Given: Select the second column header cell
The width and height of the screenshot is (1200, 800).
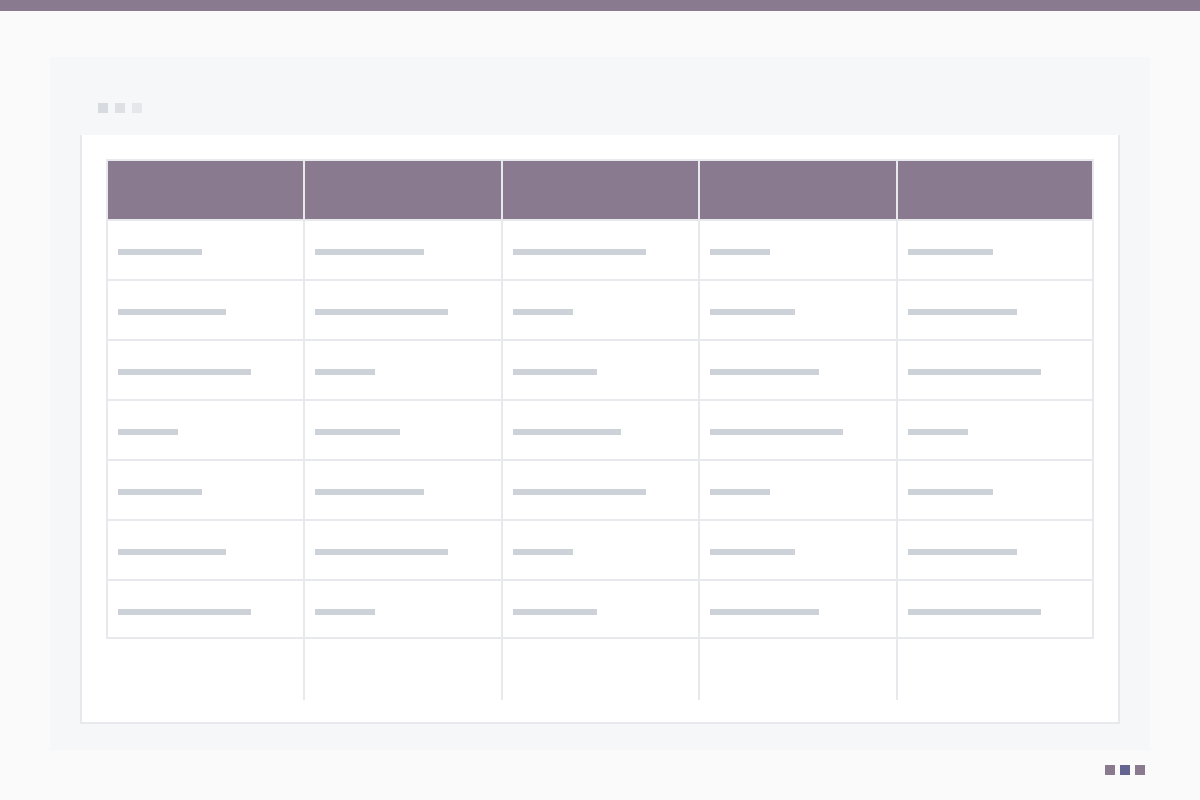Looking at the screenshot, I should [403, 190].
